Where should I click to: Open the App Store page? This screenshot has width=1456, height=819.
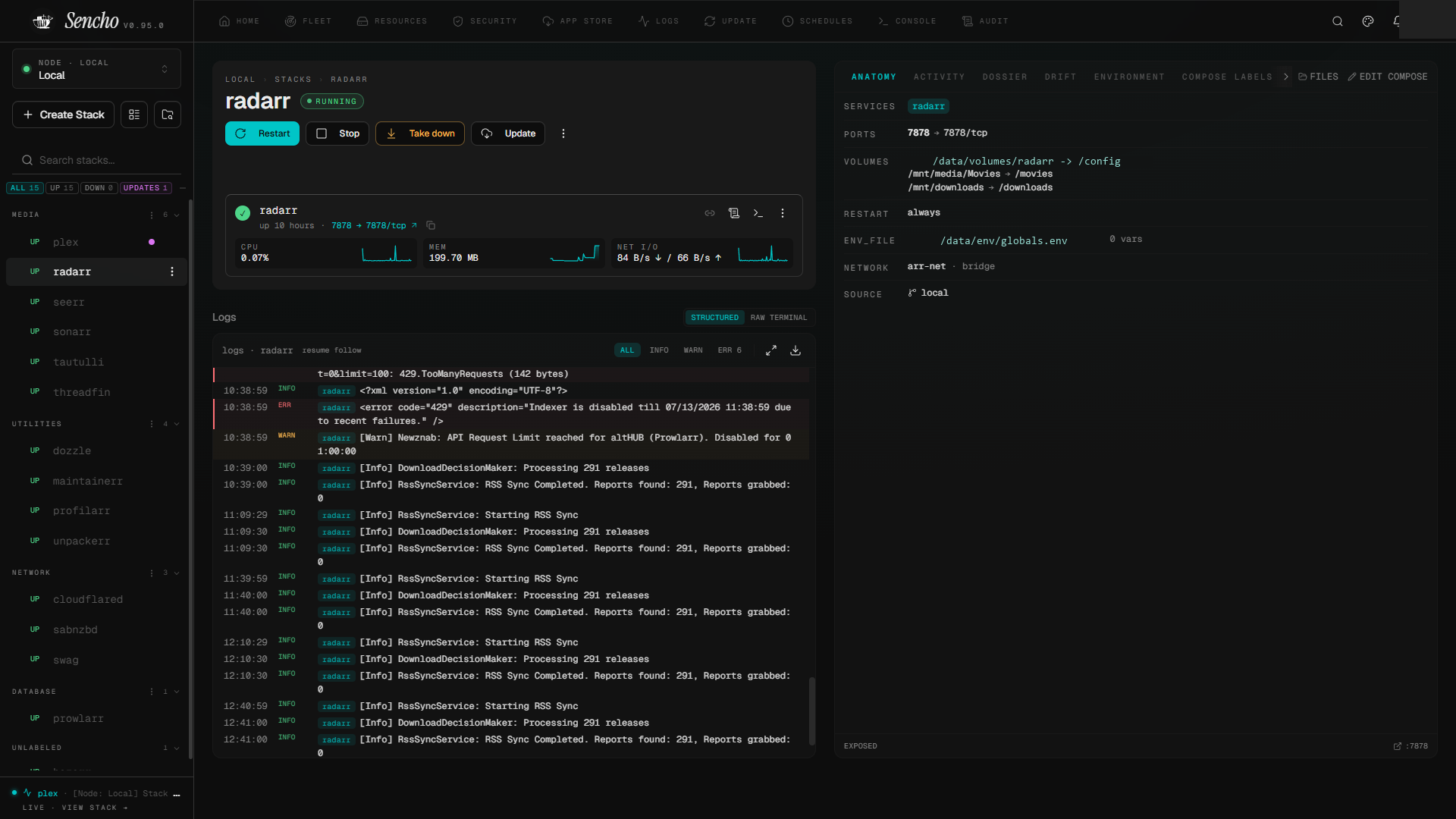[x=578, y=21]
